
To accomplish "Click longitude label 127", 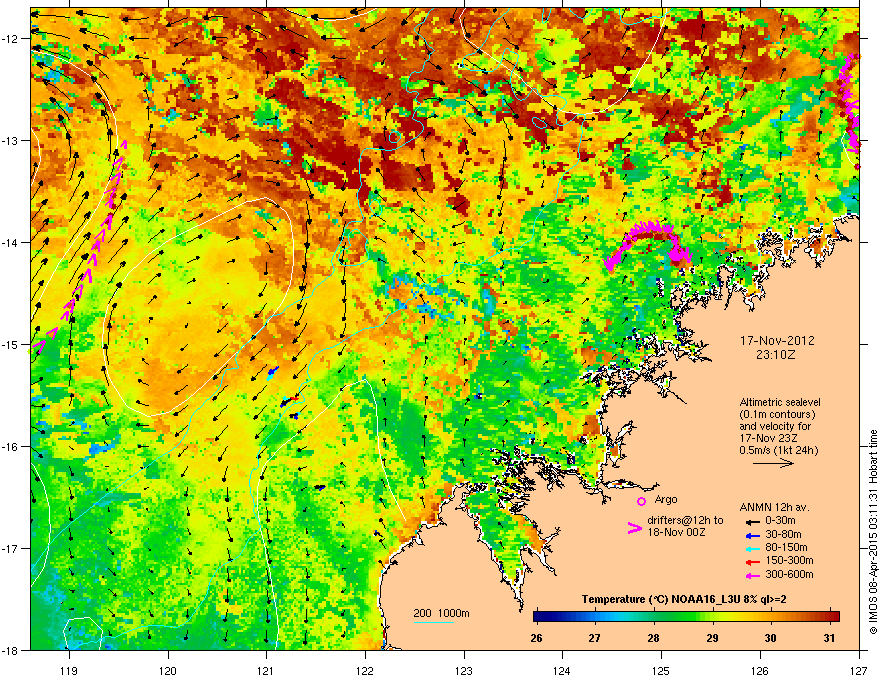I will click(859, 670).
